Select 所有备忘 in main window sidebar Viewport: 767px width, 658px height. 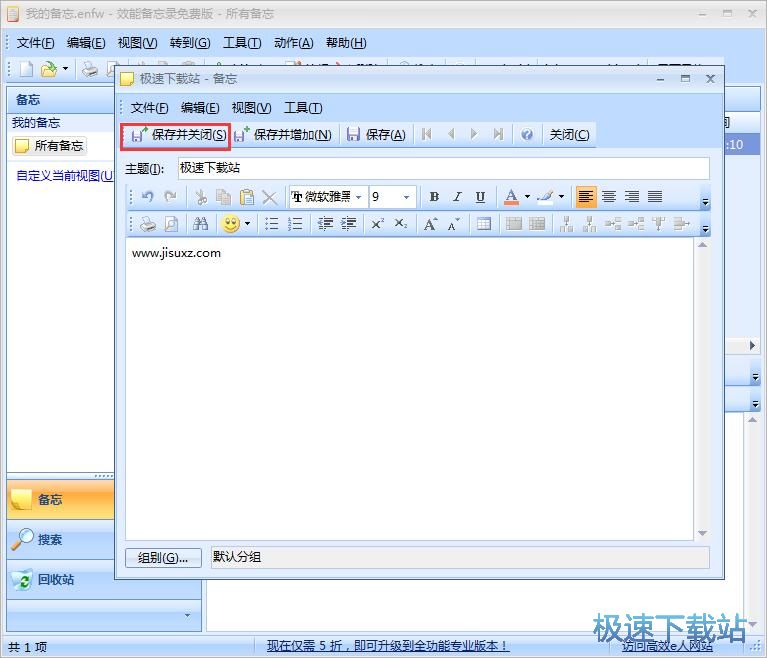pyautogui.click(x=49, y=146)
